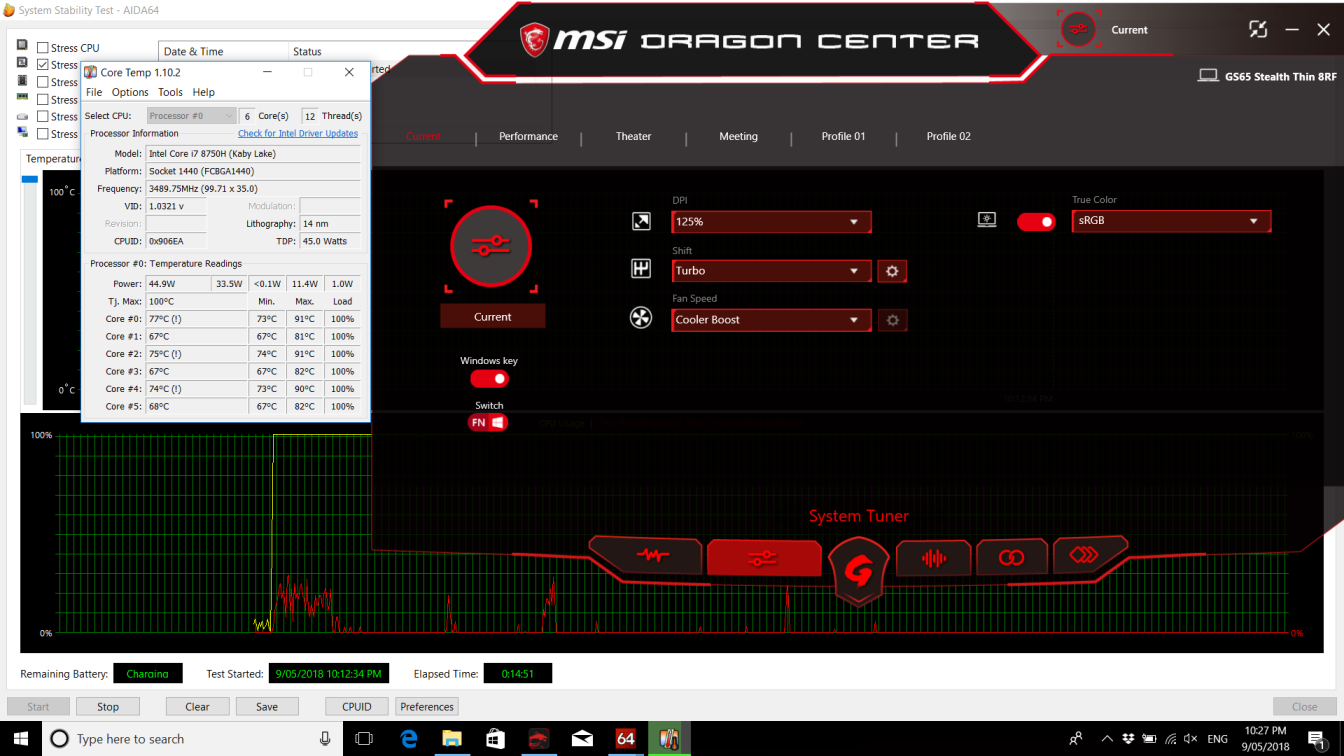The height and width of the screenshot is (756, 1344).
Task: Click the fan icon beside Fan Speed
Action: 641,319
